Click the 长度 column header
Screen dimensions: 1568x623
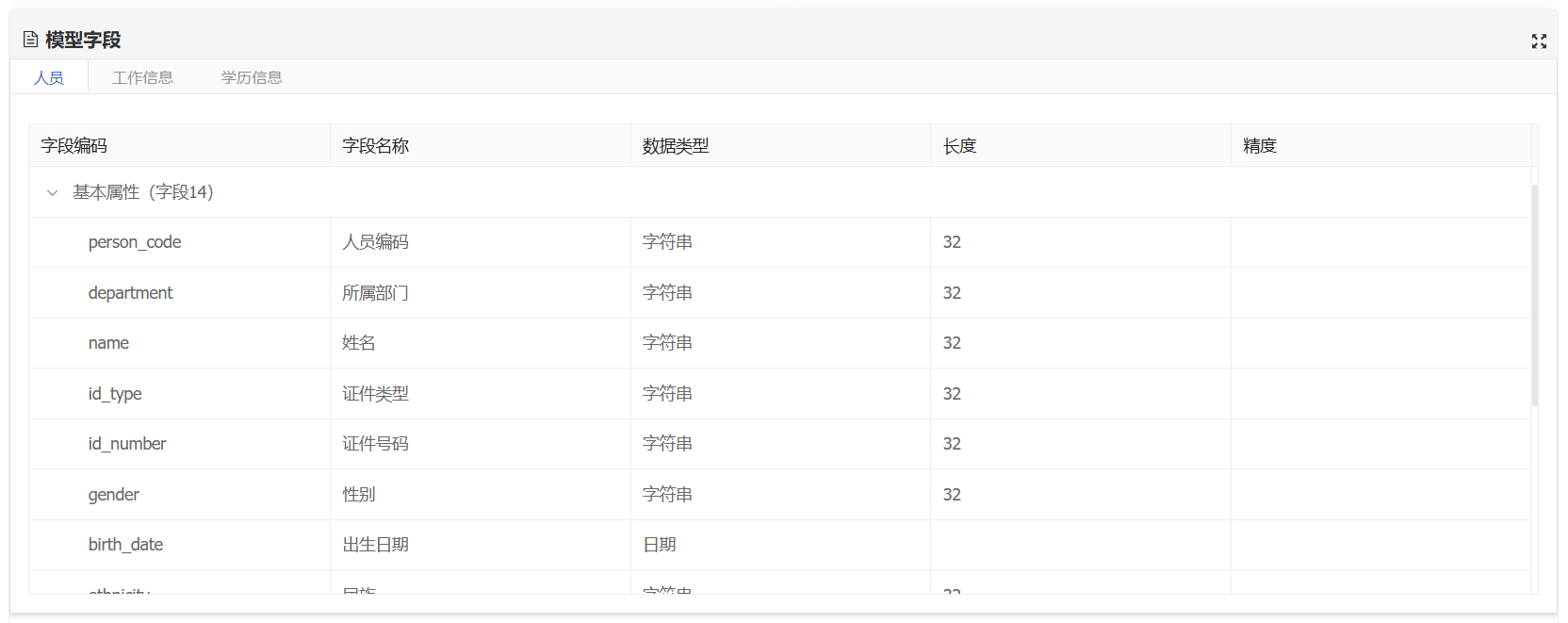pyautogui.click(x=959, y=146)
